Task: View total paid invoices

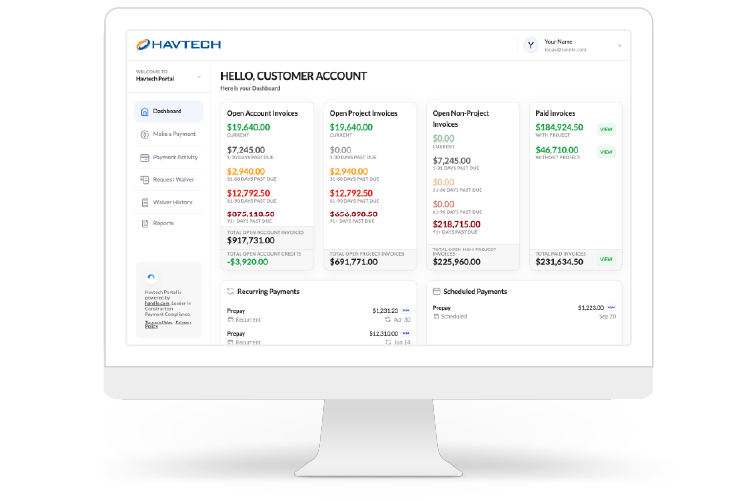Action: coord(605,259)
